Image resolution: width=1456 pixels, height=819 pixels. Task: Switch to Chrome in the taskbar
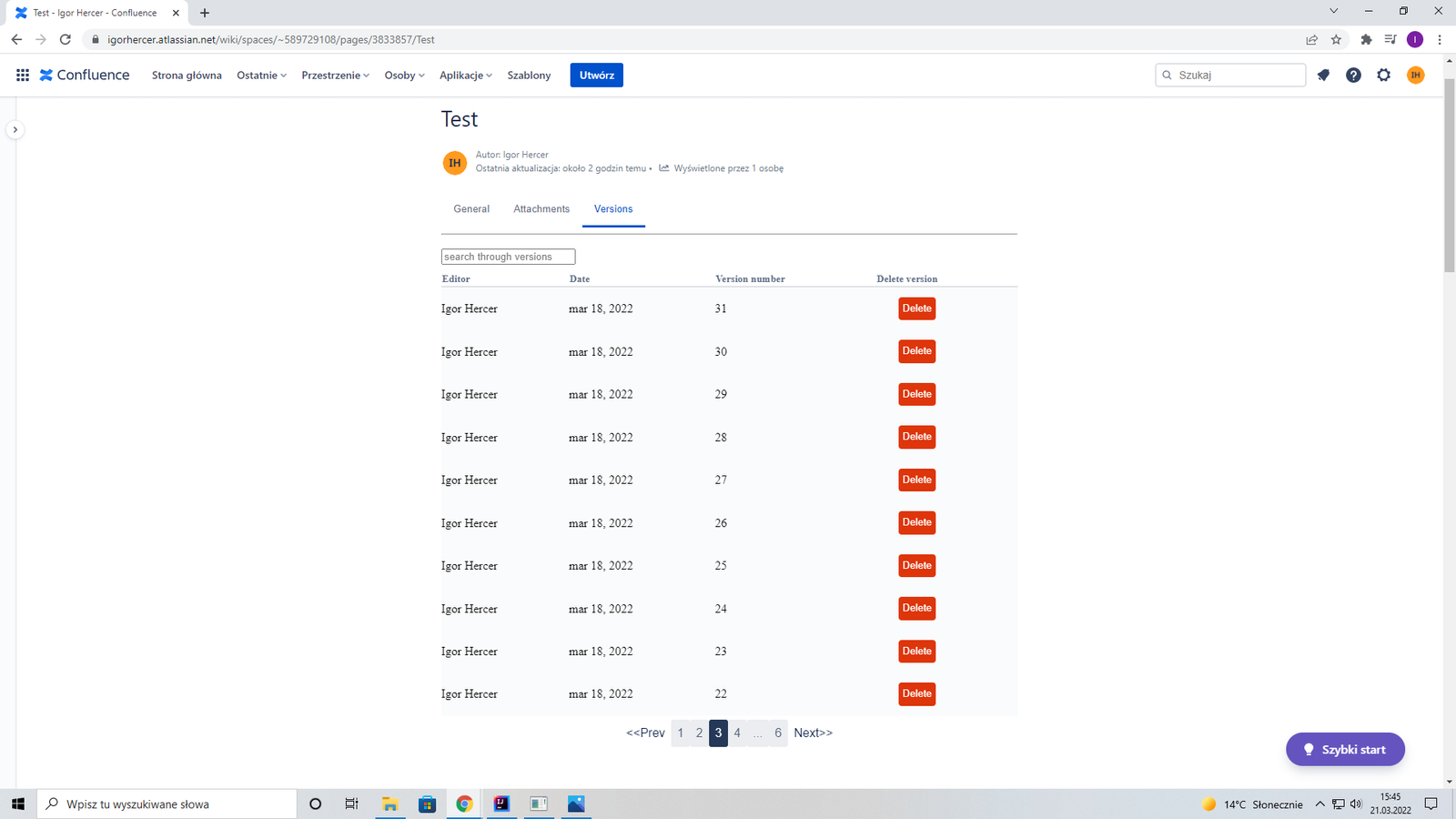(465, 804)
